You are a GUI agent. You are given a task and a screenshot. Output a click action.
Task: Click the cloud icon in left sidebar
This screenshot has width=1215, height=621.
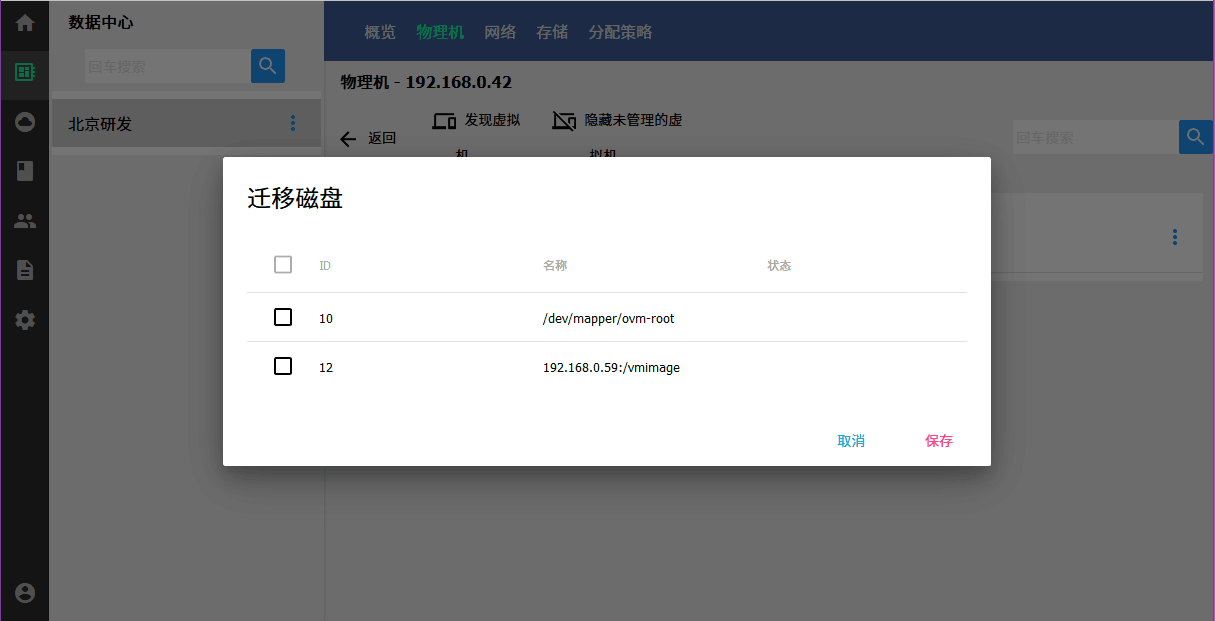[25, 122]
